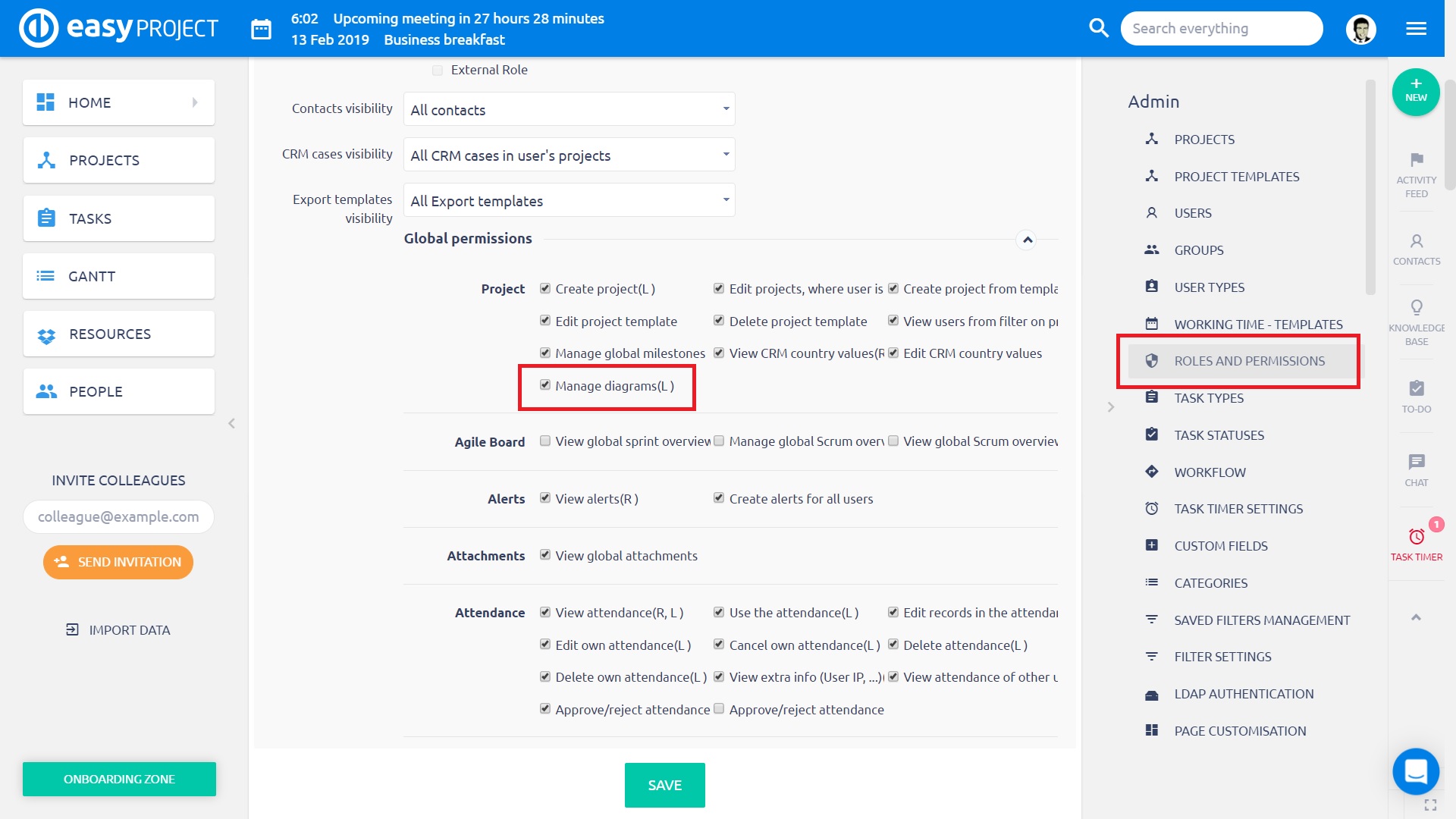Click the Save button
1456x819 pixels.
coord(664,785)
